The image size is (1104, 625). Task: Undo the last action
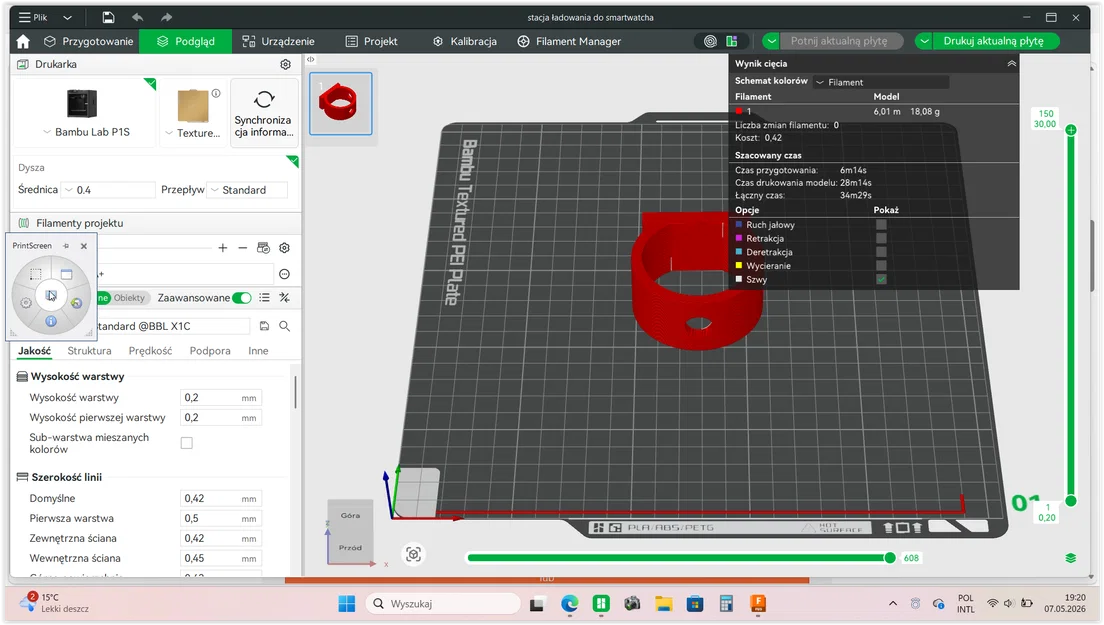click(x=137, y=17)
